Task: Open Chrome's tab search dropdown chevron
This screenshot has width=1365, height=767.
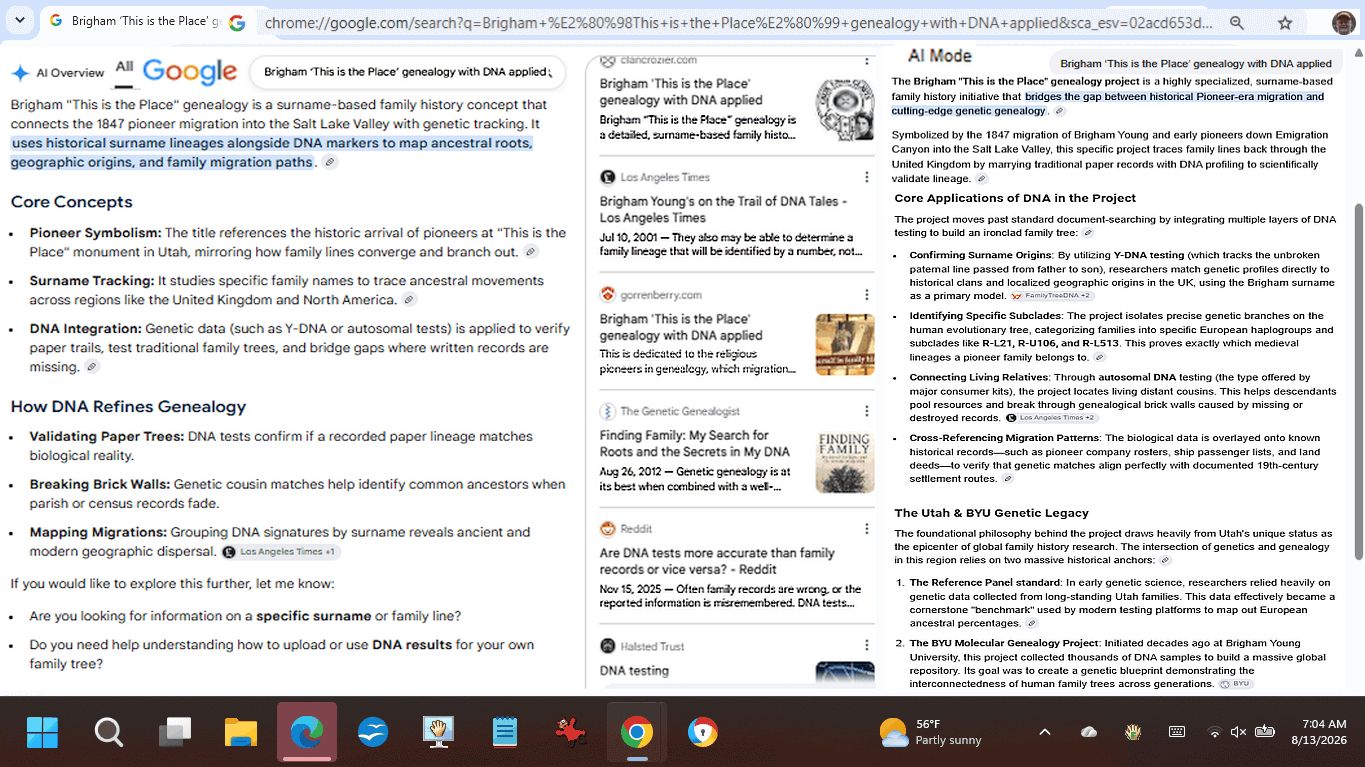Action: [x=20, y=21]
